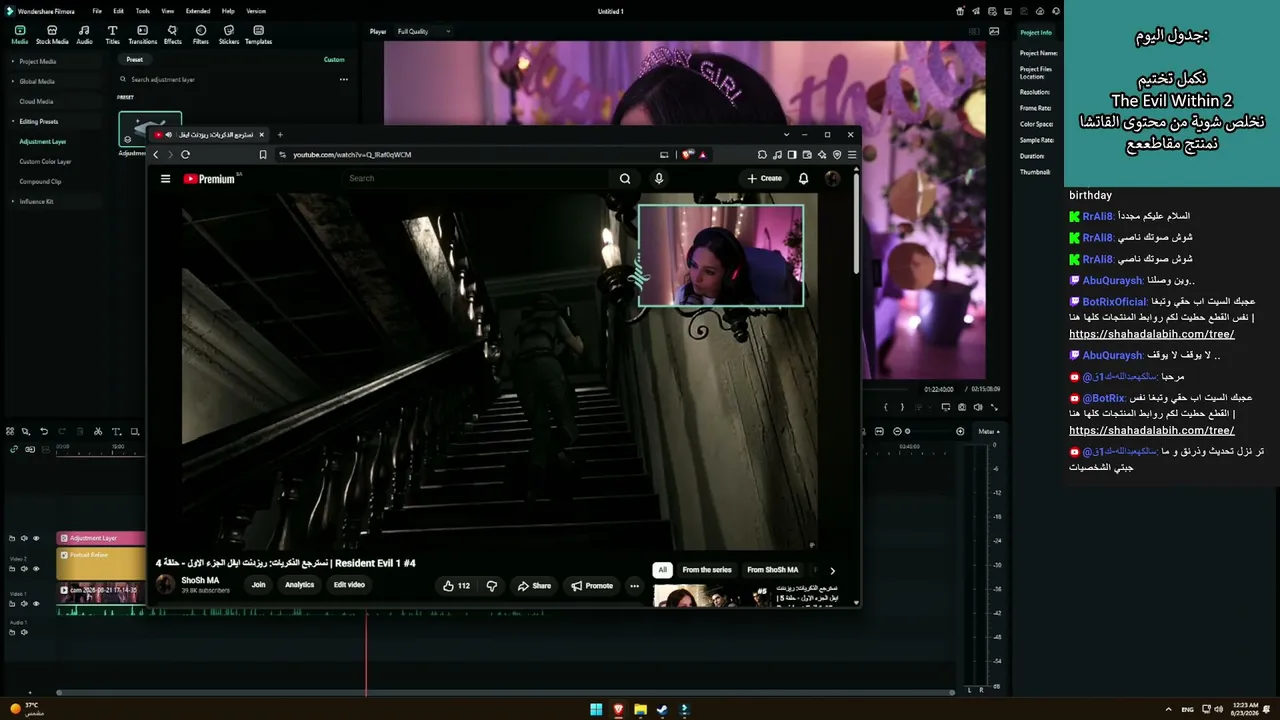This screenshot has height=720, width=1280.
Task: Open the Titles panel in Filmora
Action: pyautogui.click(x=112, y=35)
